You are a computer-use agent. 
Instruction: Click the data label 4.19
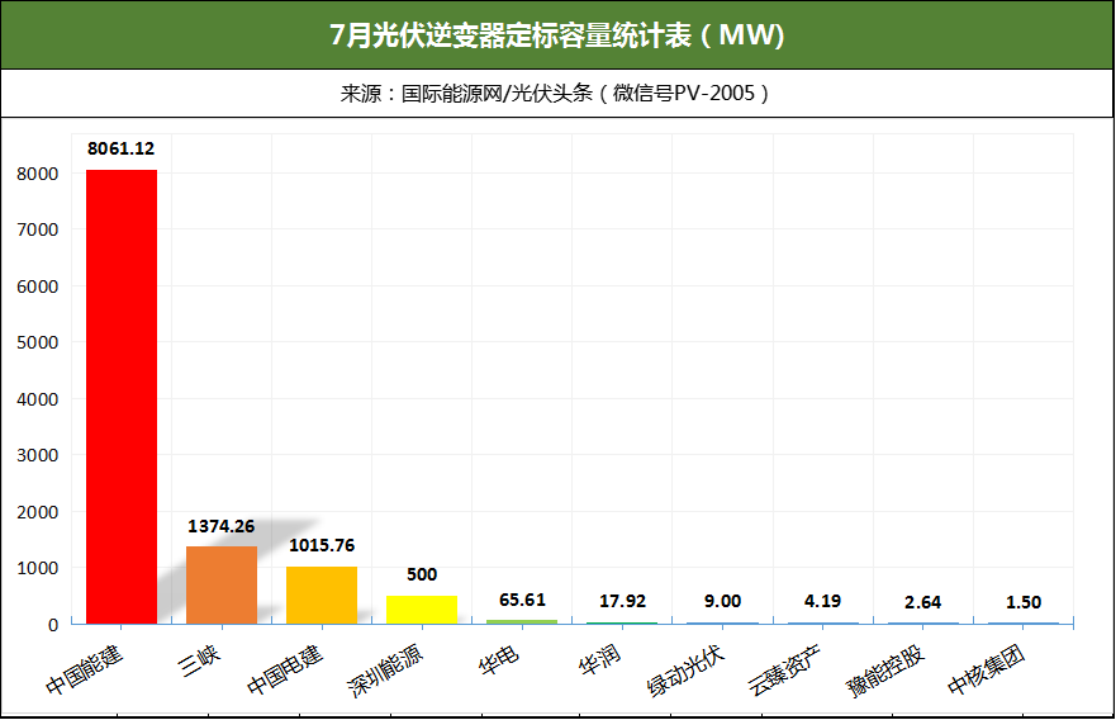pyautogui.click(x=823, y=602)
